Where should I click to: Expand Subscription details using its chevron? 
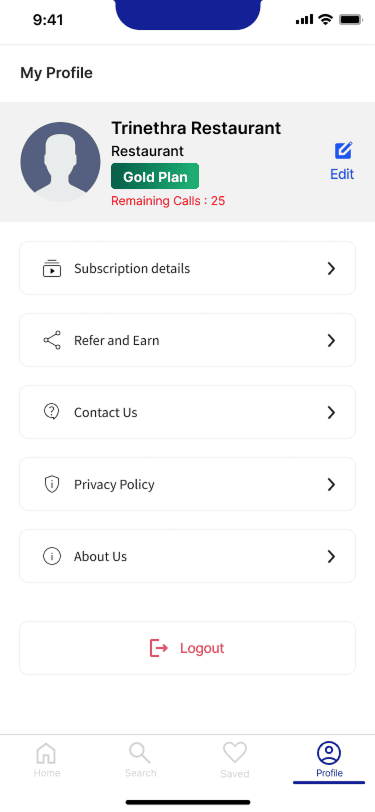pyautogui.click(x=331, y=268)
